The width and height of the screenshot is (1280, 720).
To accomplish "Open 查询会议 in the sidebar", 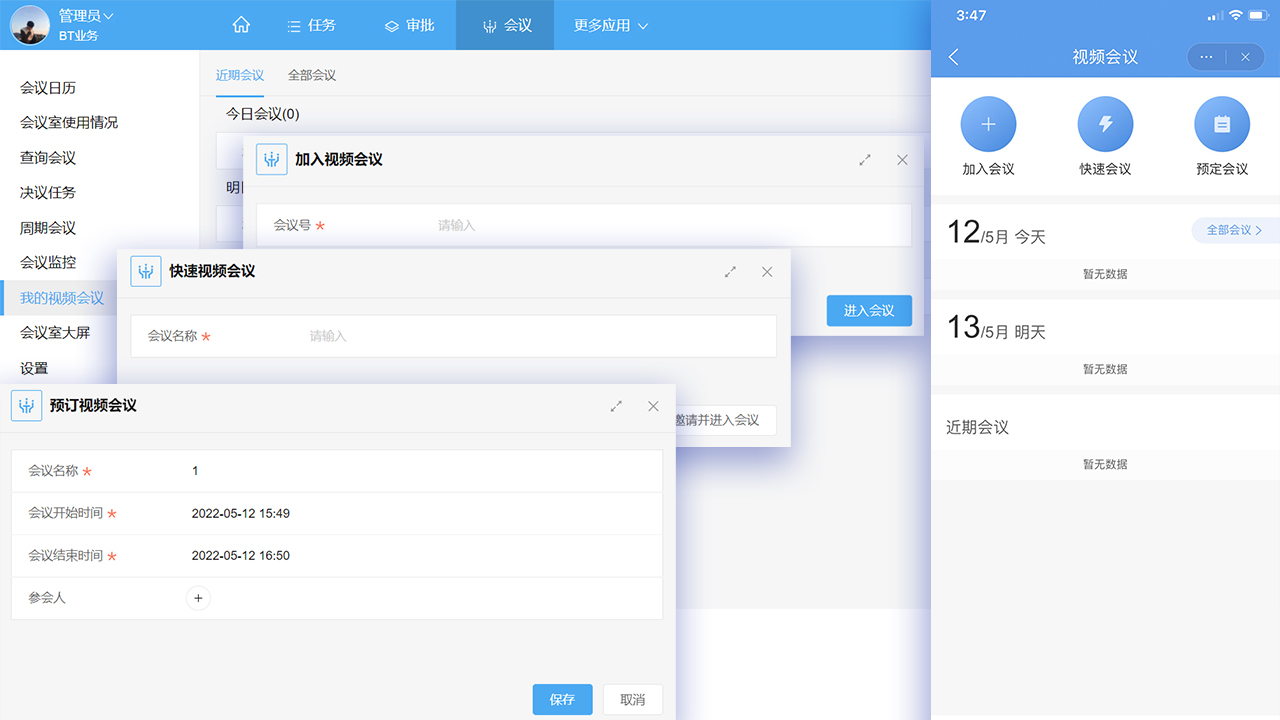I will 48,157.
